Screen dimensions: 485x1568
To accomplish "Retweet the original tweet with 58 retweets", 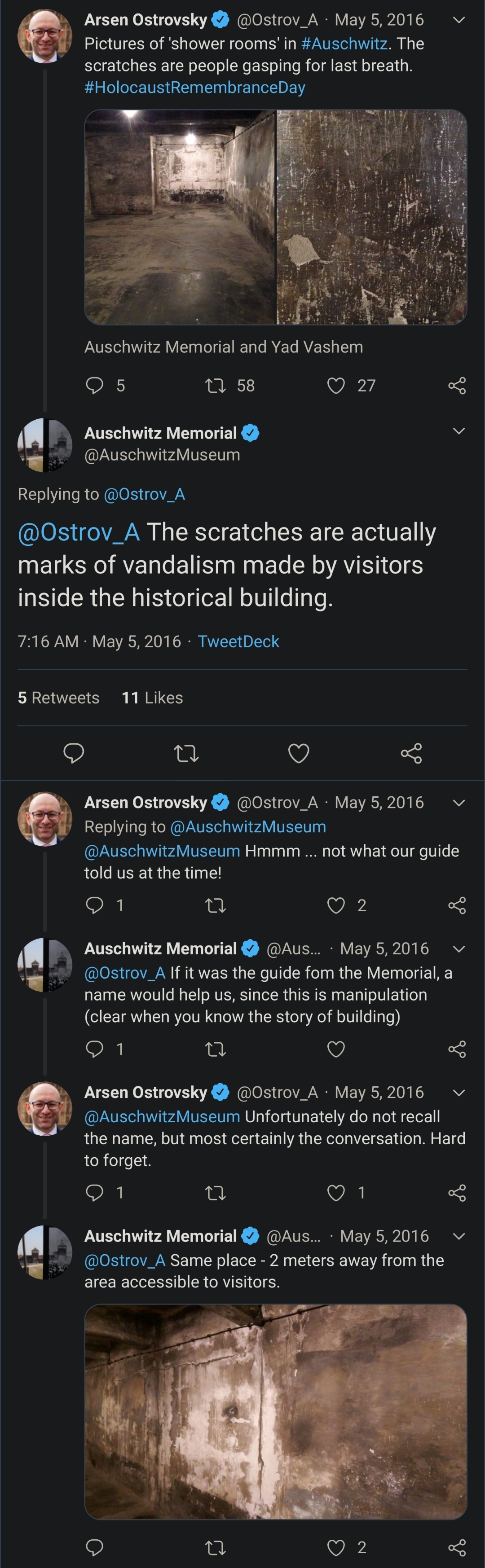I will [216, 385].
